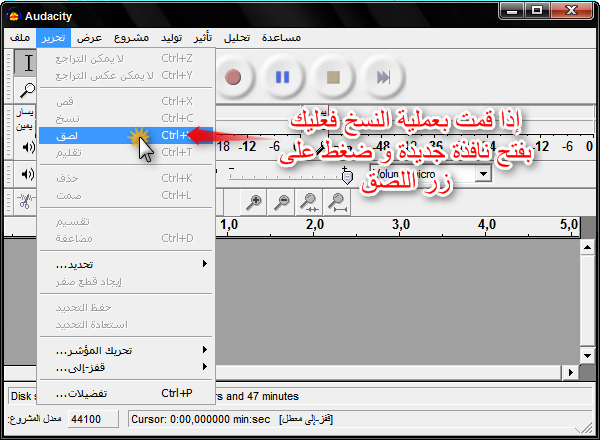Click the trim scissors icon in the edit toolbar
The width and height of the screenshot is (600, 440).
25,201
